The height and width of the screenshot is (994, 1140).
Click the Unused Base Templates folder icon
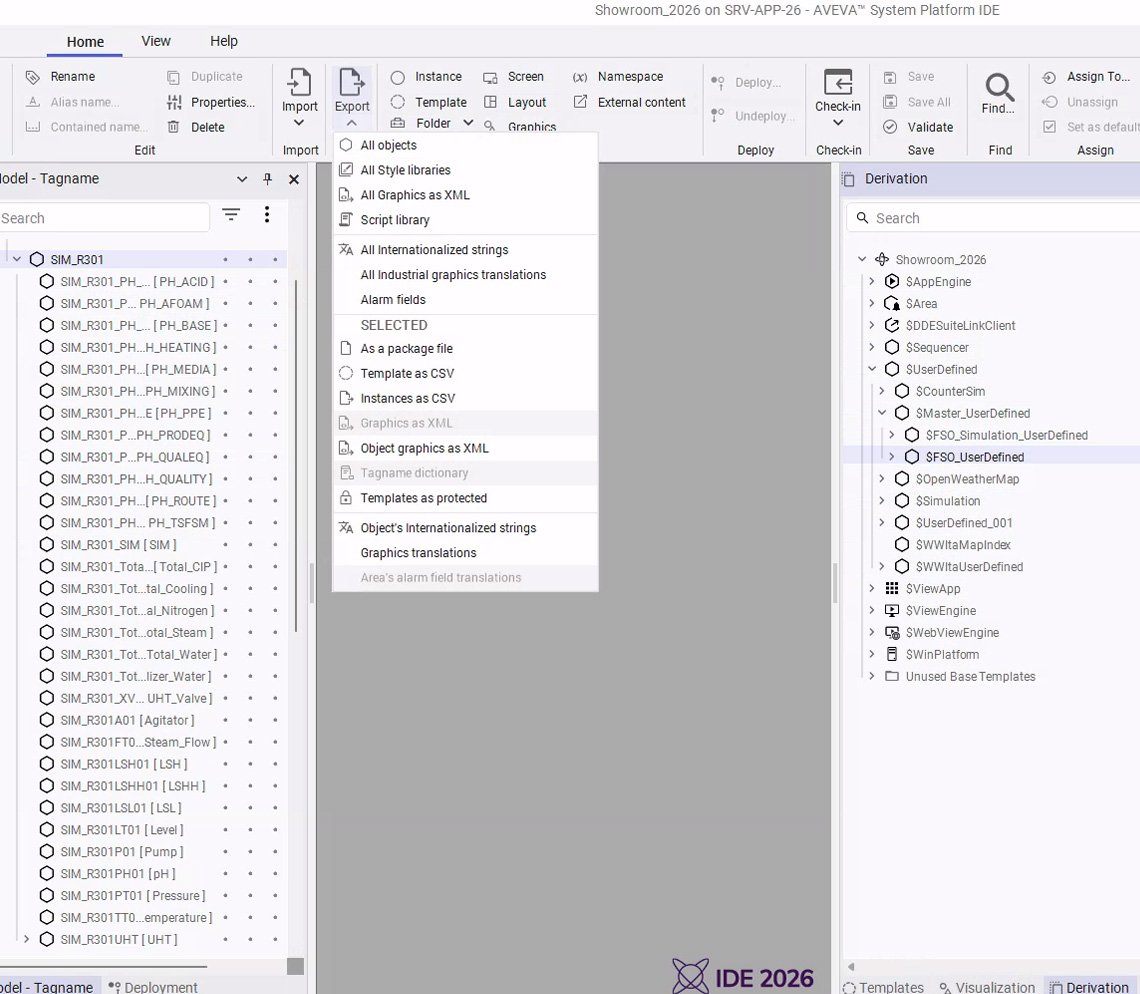(x=892, y=676)
